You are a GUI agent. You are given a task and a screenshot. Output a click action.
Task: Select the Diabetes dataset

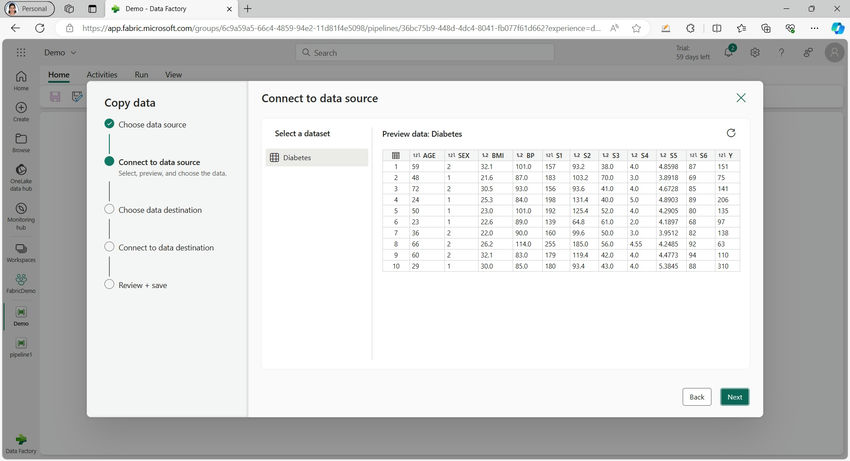[317, 157]
